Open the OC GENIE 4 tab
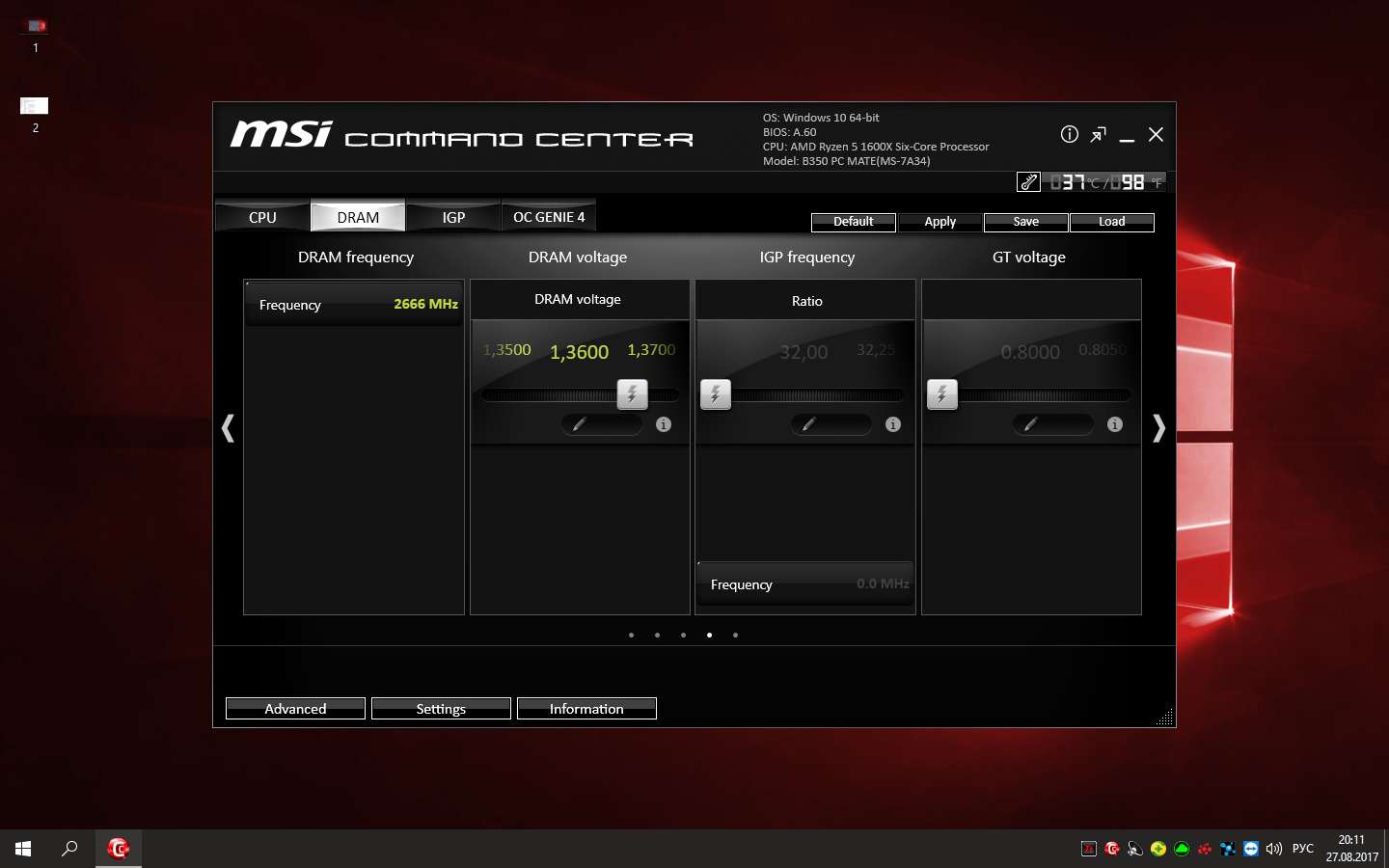 click(549, 217)
